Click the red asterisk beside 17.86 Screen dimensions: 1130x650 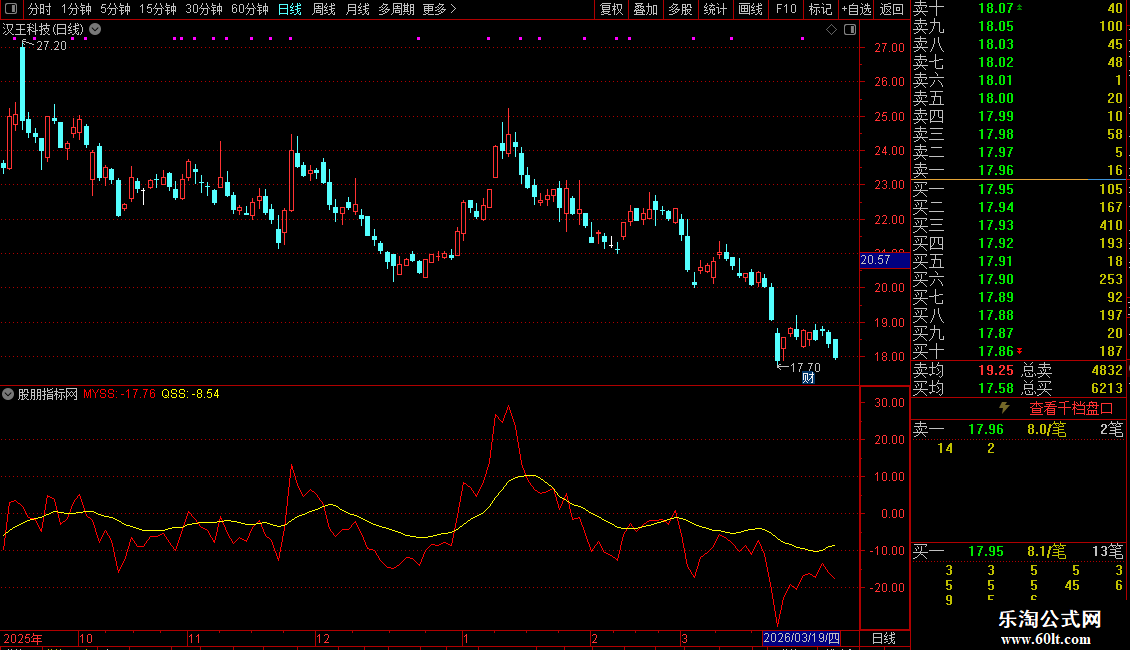[x=1020, y=351]
